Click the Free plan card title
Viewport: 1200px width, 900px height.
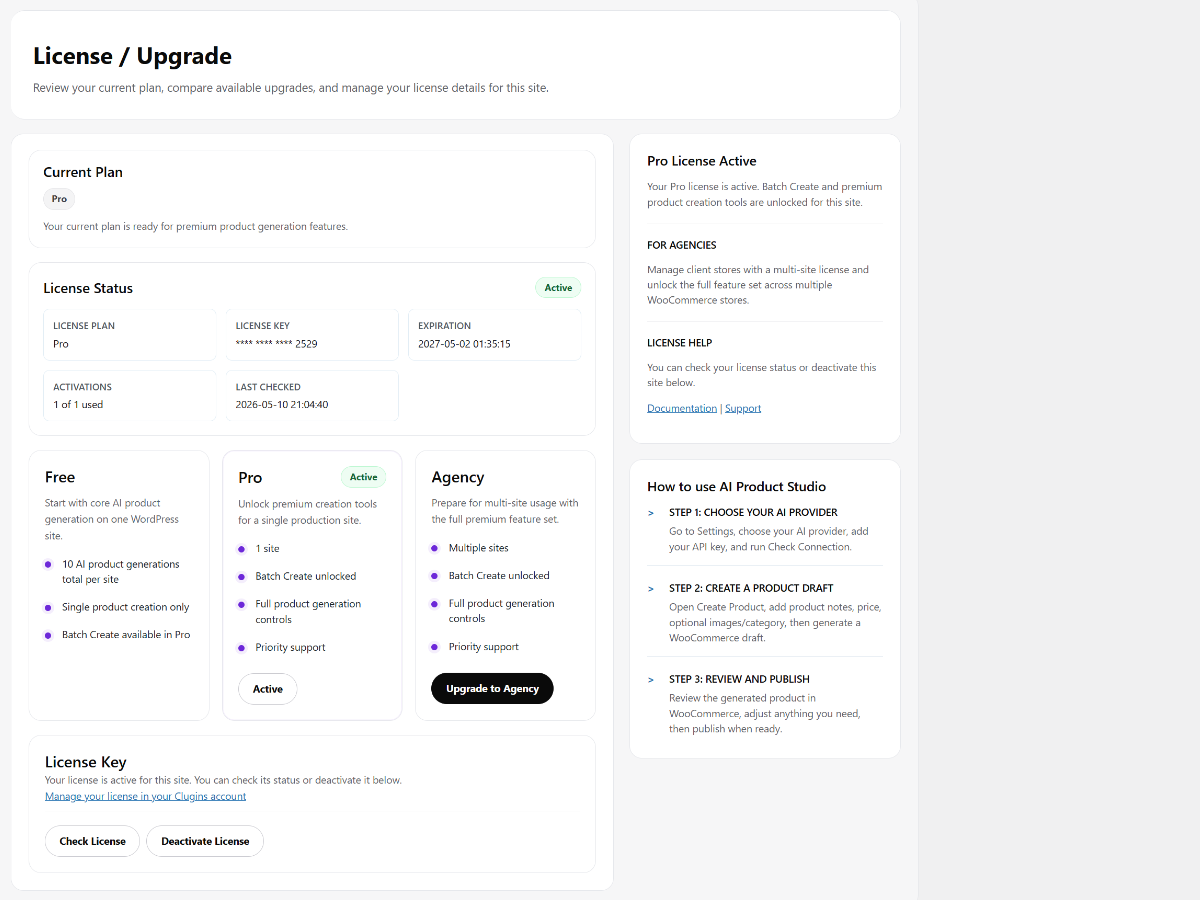tap(60, 477)
